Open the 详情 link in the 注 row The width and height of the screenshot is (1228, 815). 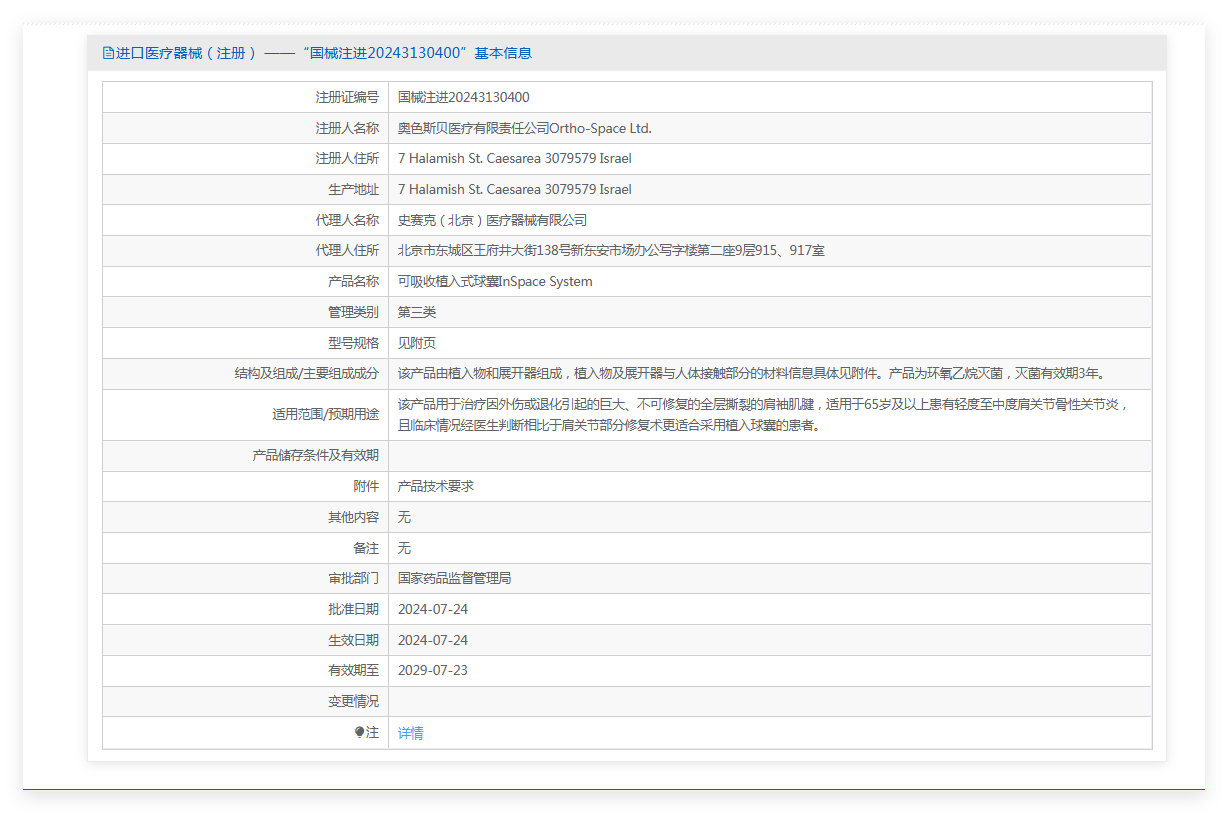[x=410, y=733]
